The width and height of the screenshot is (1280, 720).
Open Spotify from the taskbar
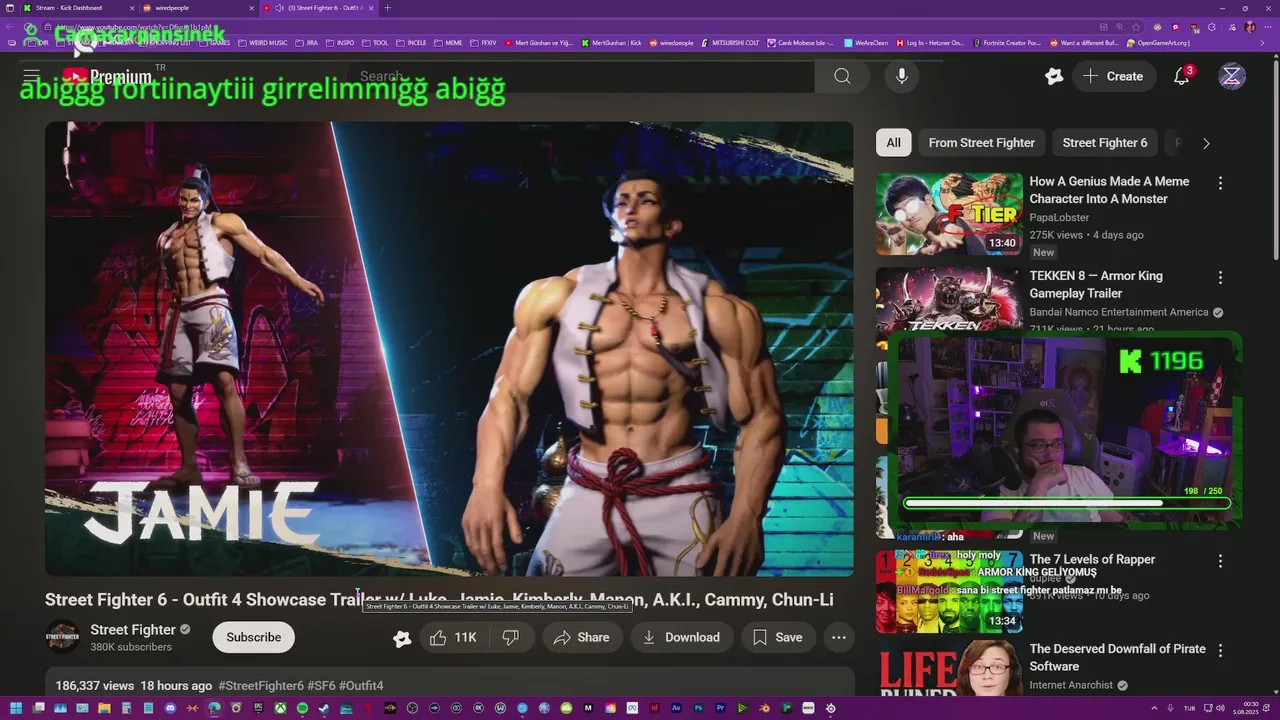(302, 708)
